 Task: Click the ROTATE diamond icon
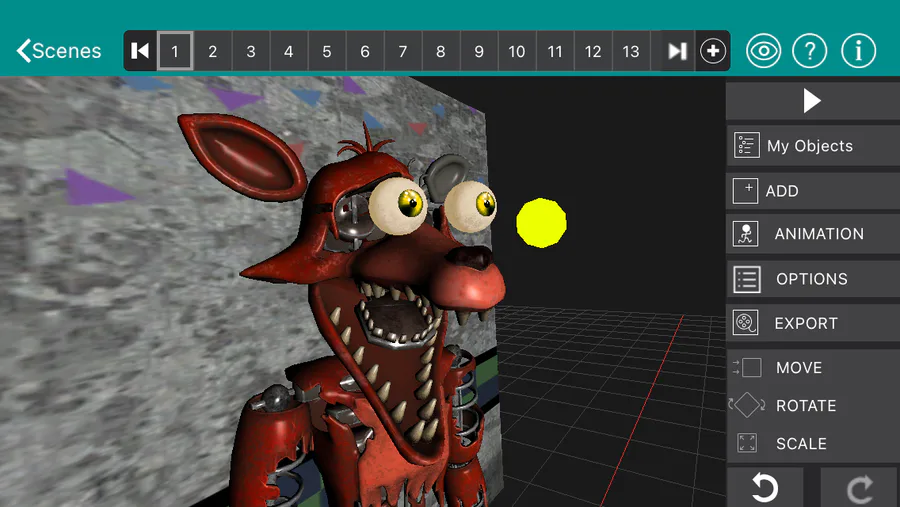[x=746, y=405]
